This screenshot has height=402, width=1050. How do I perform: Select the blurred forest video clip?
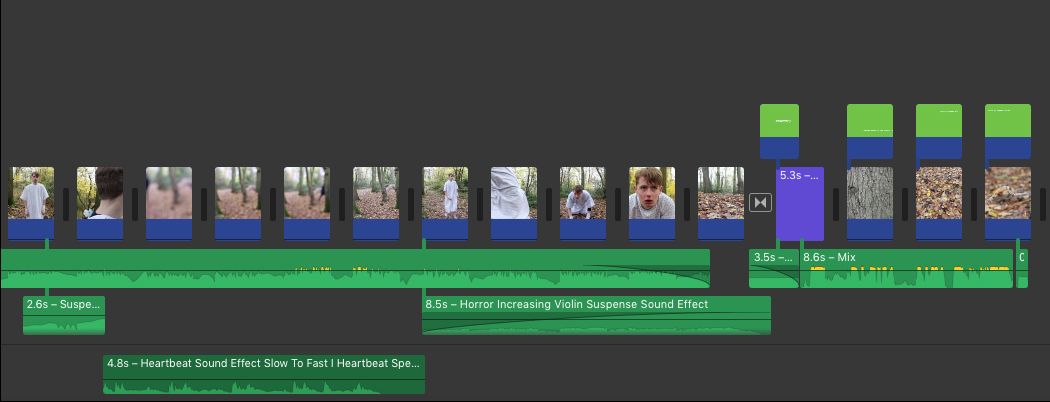[x=169, y=203]
